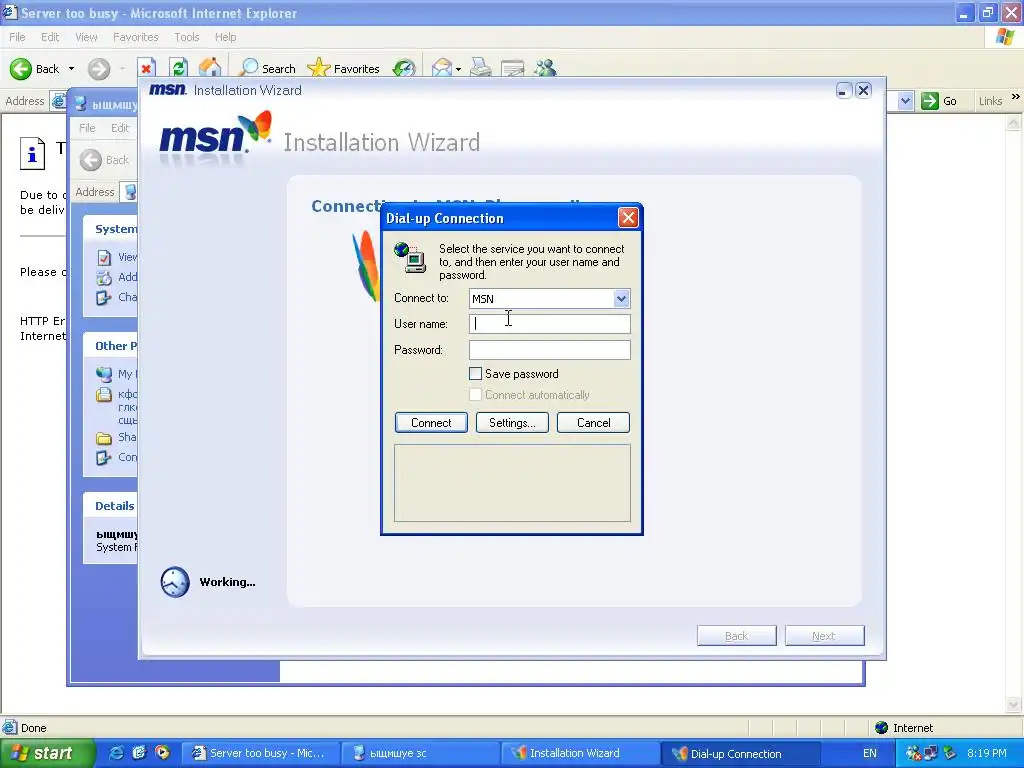Image resolution: width=1024 pixels, height=768 pixels.
Task: Click the History icon in IE toolbar
Action: (x=404, y=68)
